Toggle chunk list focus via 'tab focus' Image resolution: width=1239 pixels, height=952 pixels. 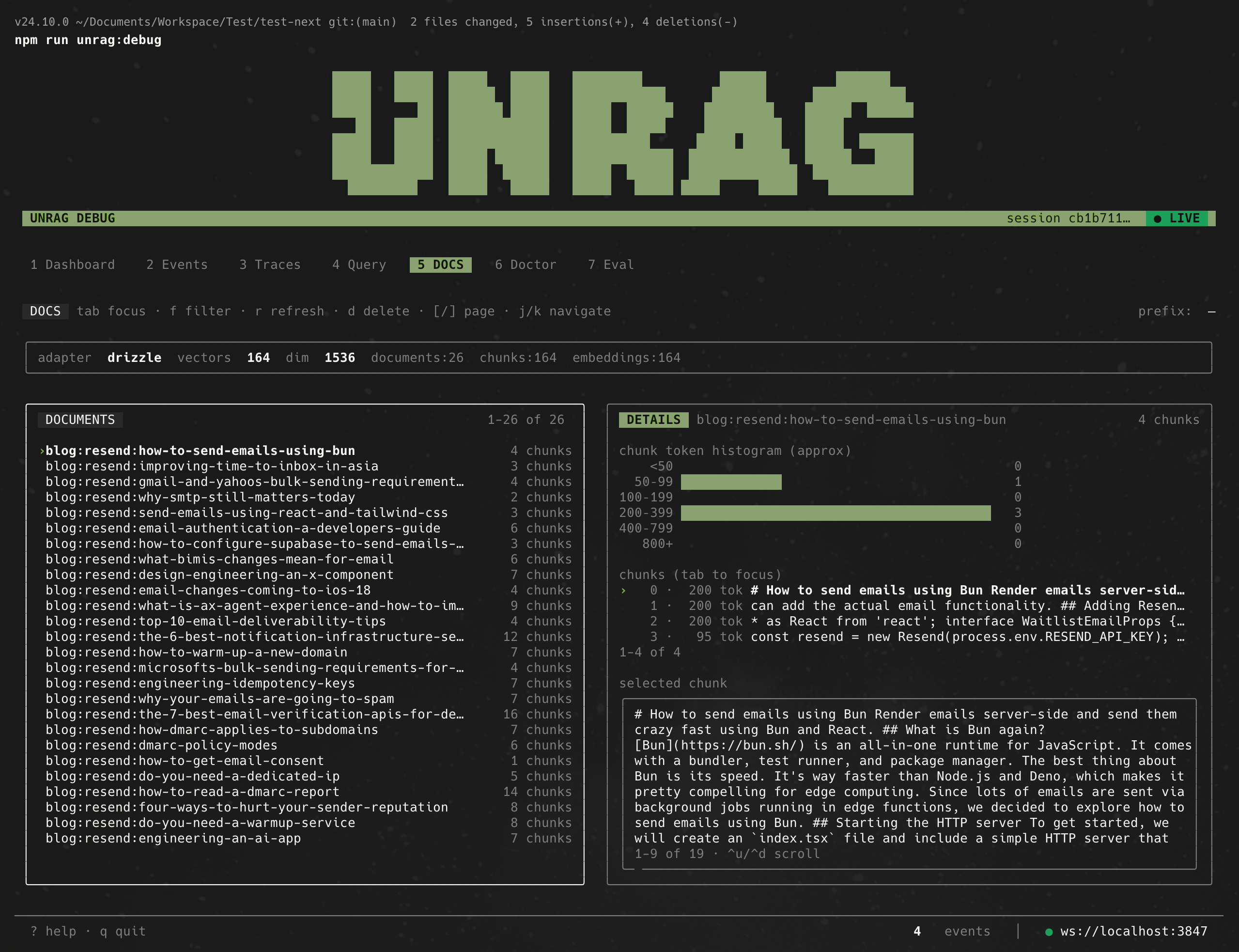click(111, 311)
